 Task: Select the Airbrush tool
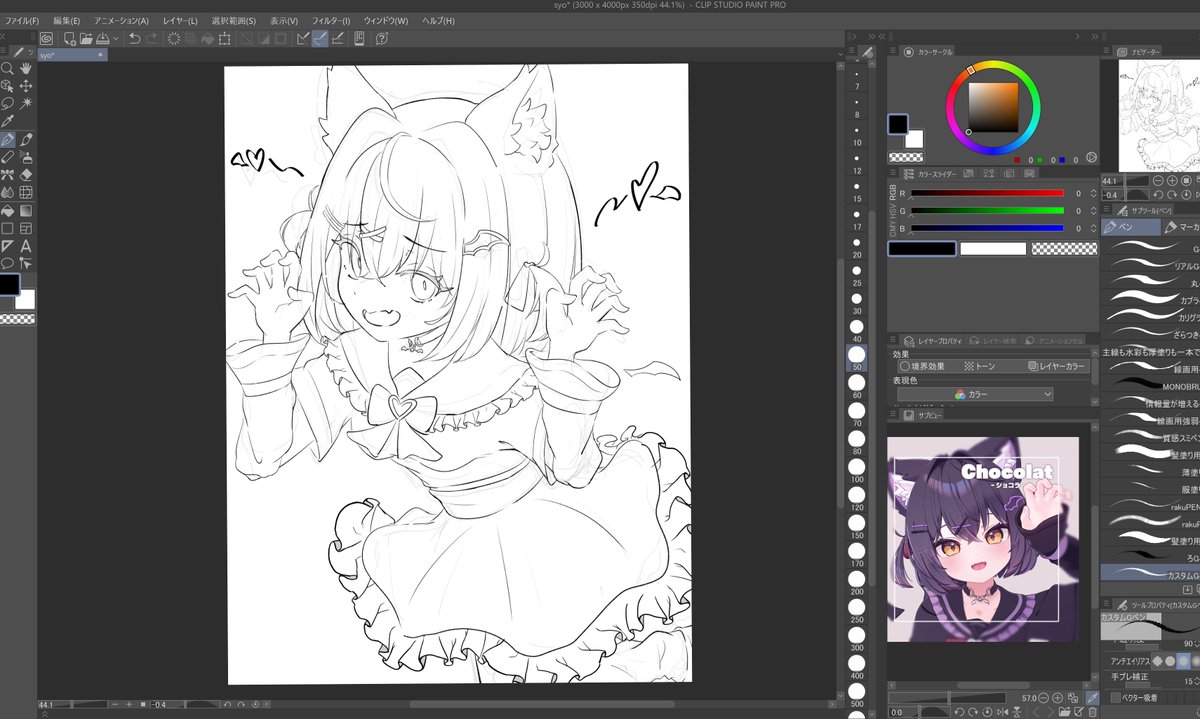coord(26,156)
